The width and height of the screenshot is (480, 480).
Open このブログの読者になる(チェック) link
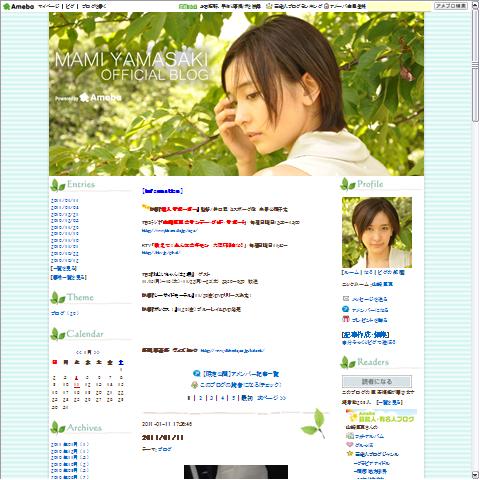coord(241,385)
